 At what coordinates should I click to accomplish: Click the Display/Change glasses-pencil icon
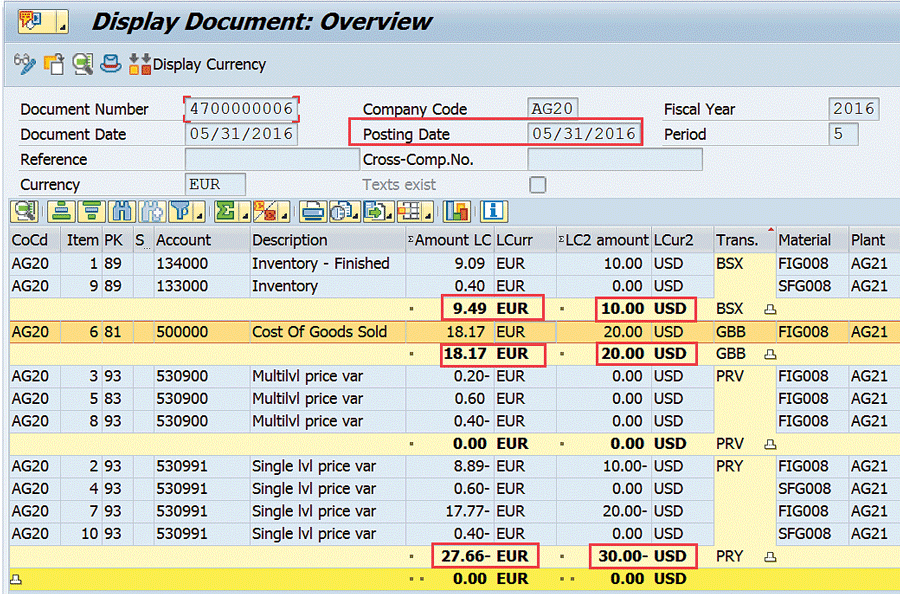pos(25,64)
